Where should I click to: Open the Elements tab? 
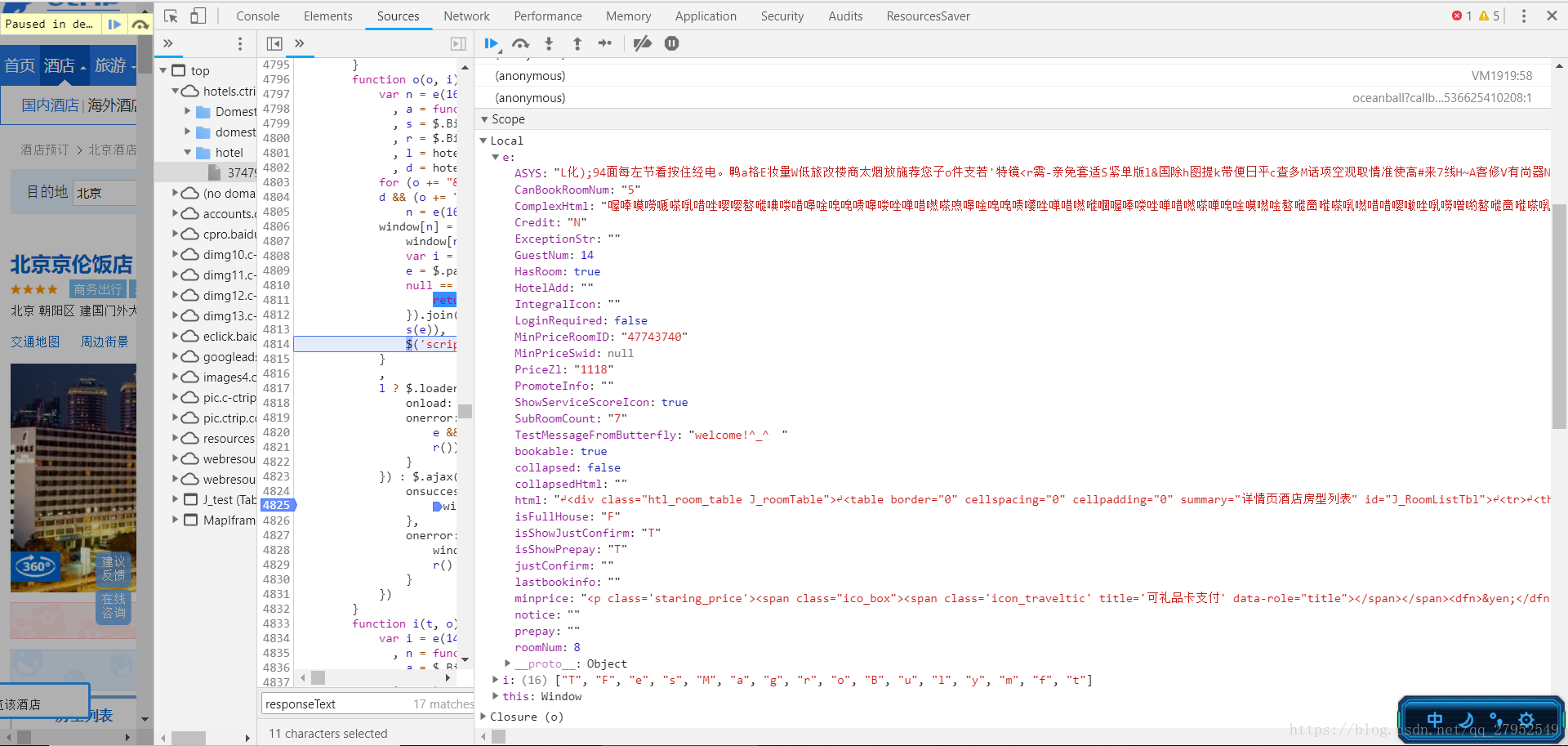click(327, 16)
